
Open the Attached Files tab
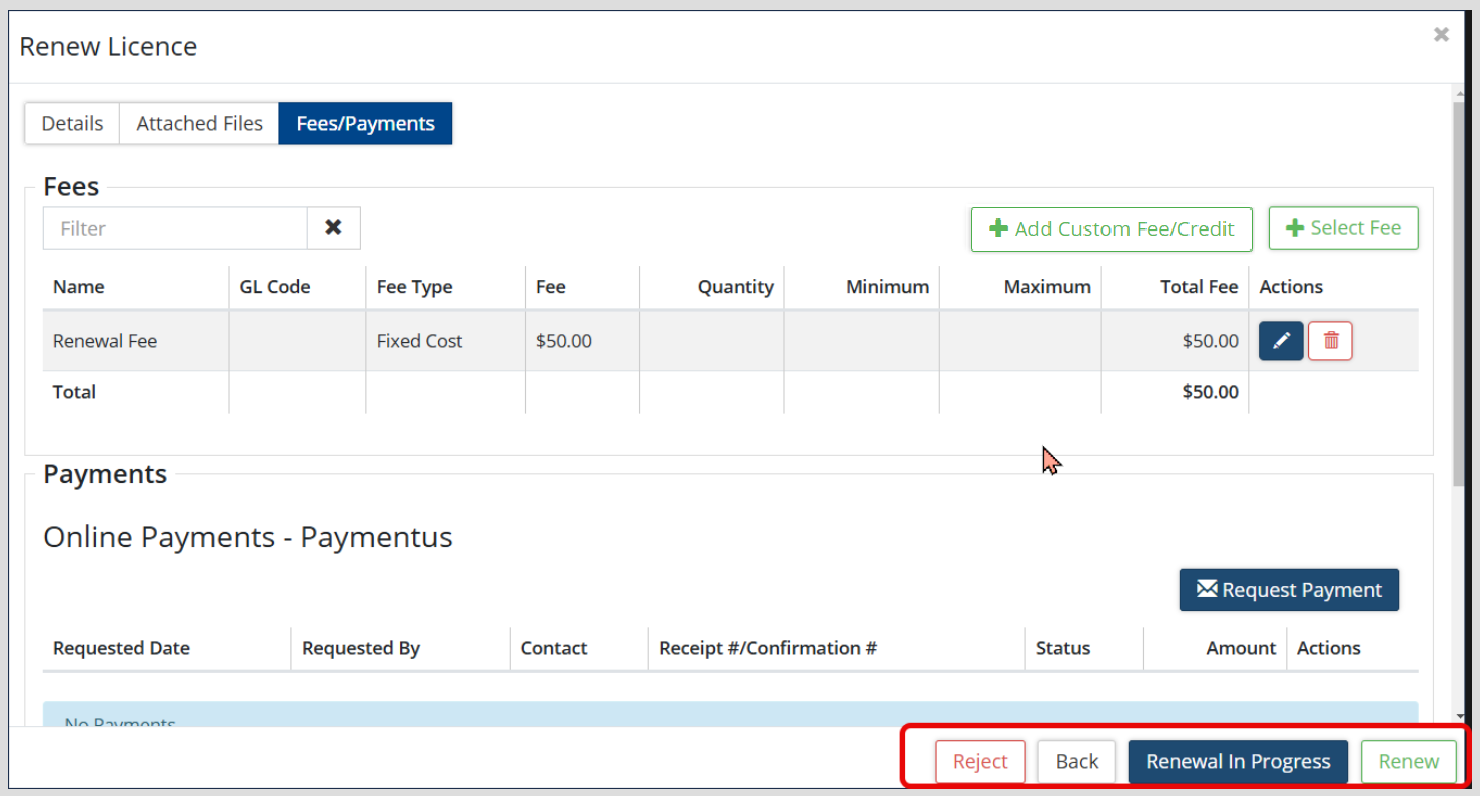coord(199,123)
